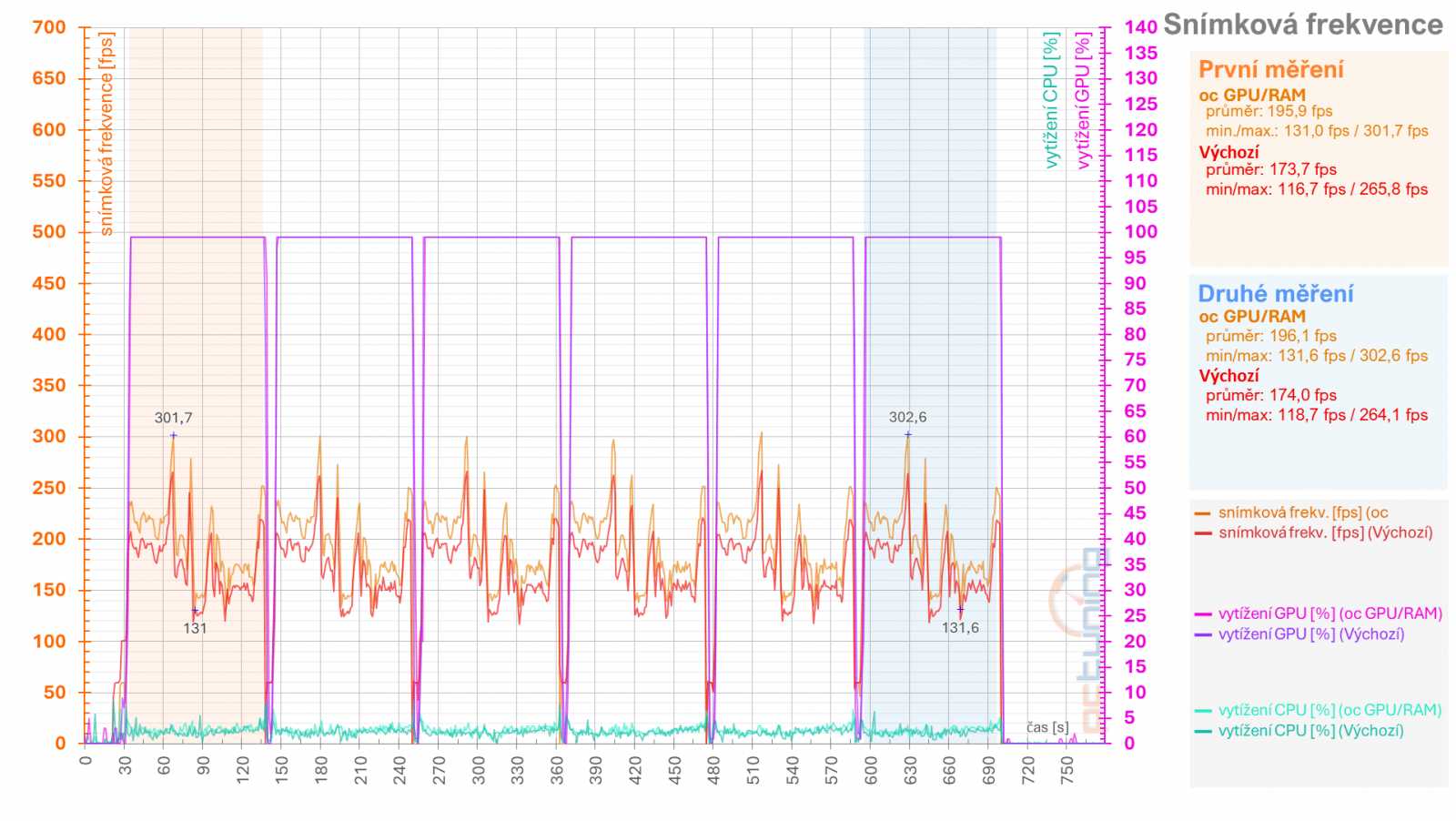Image resolution: width=1456 pixels, height=821 pixels.
Task: Click "min/max: 116,7 fps / 265,8 fps" line
Action: coord(1317,189)
